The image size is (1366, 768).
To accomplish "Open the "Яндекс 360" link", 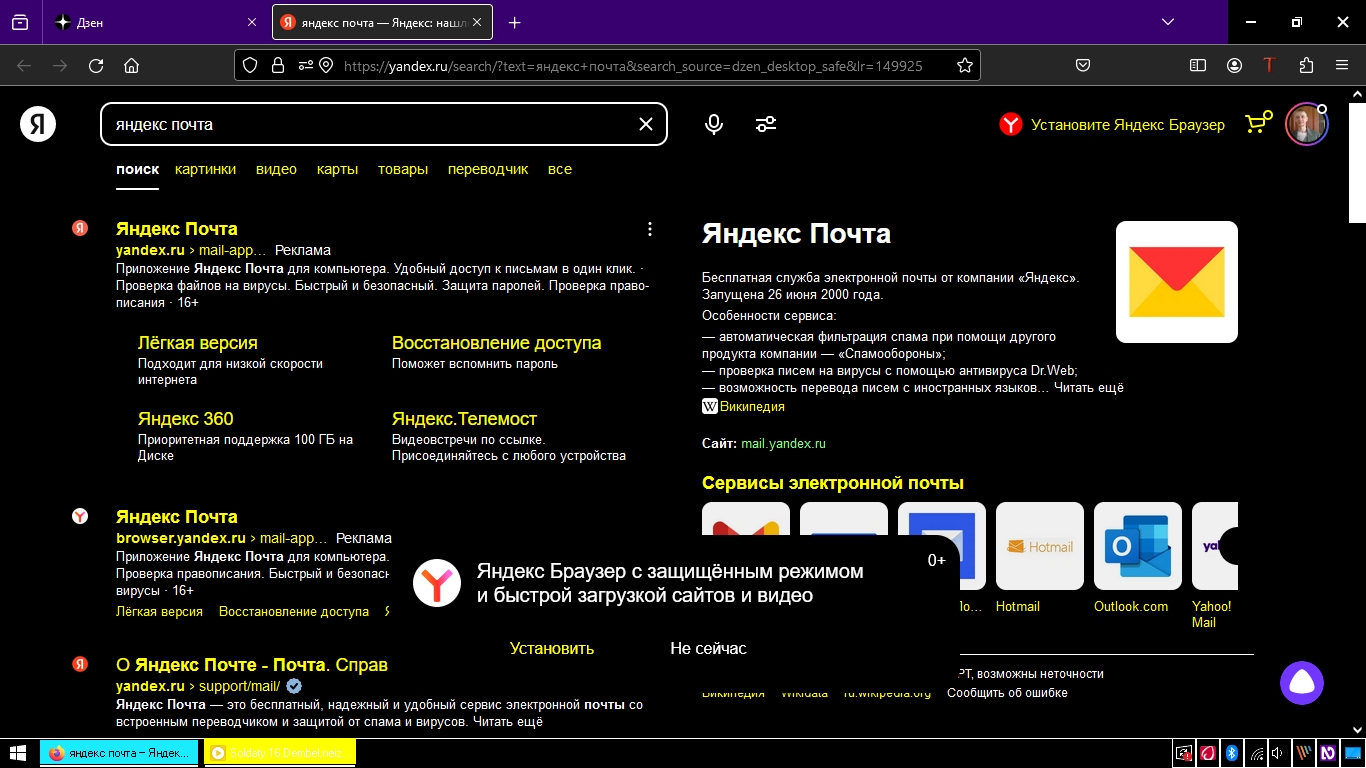I will (186, 419).
